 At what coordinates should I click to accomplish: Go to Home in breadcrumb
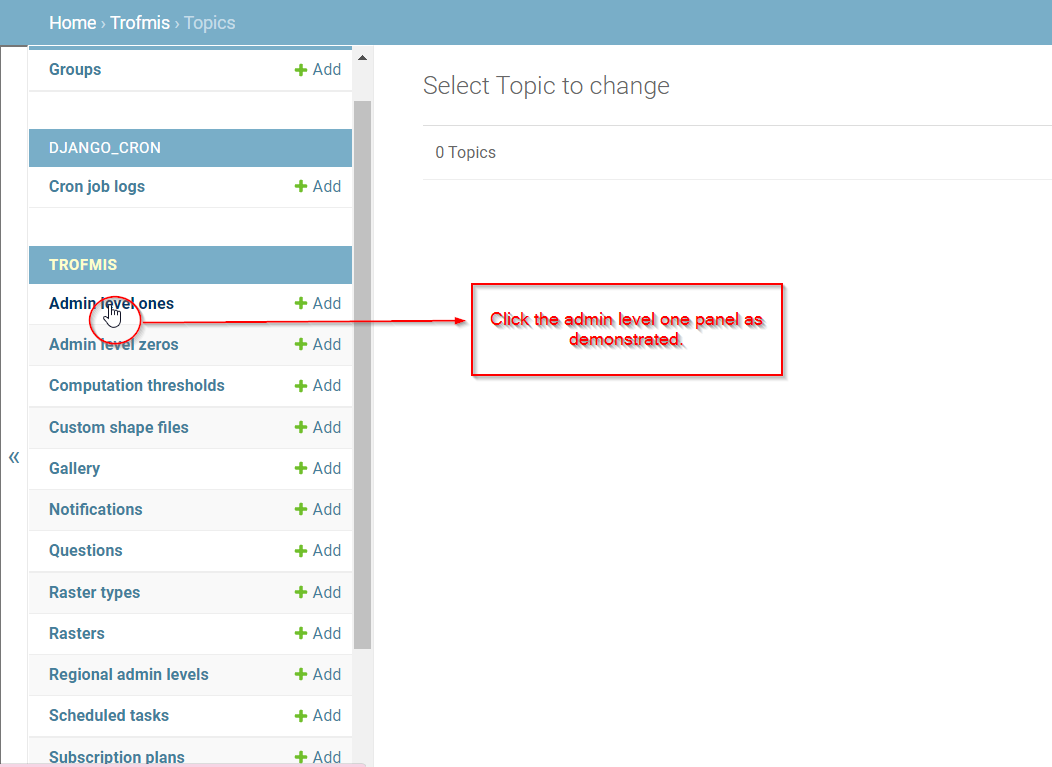click(72, 23)
